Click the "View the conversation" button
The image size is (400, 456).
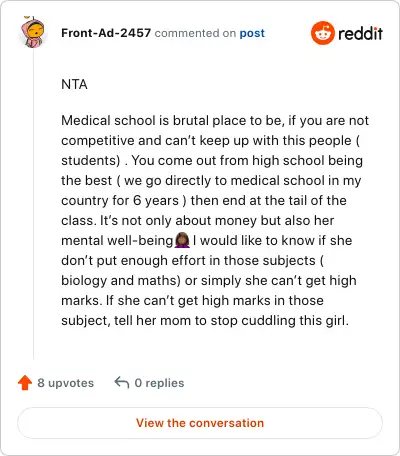click(200, 423)
